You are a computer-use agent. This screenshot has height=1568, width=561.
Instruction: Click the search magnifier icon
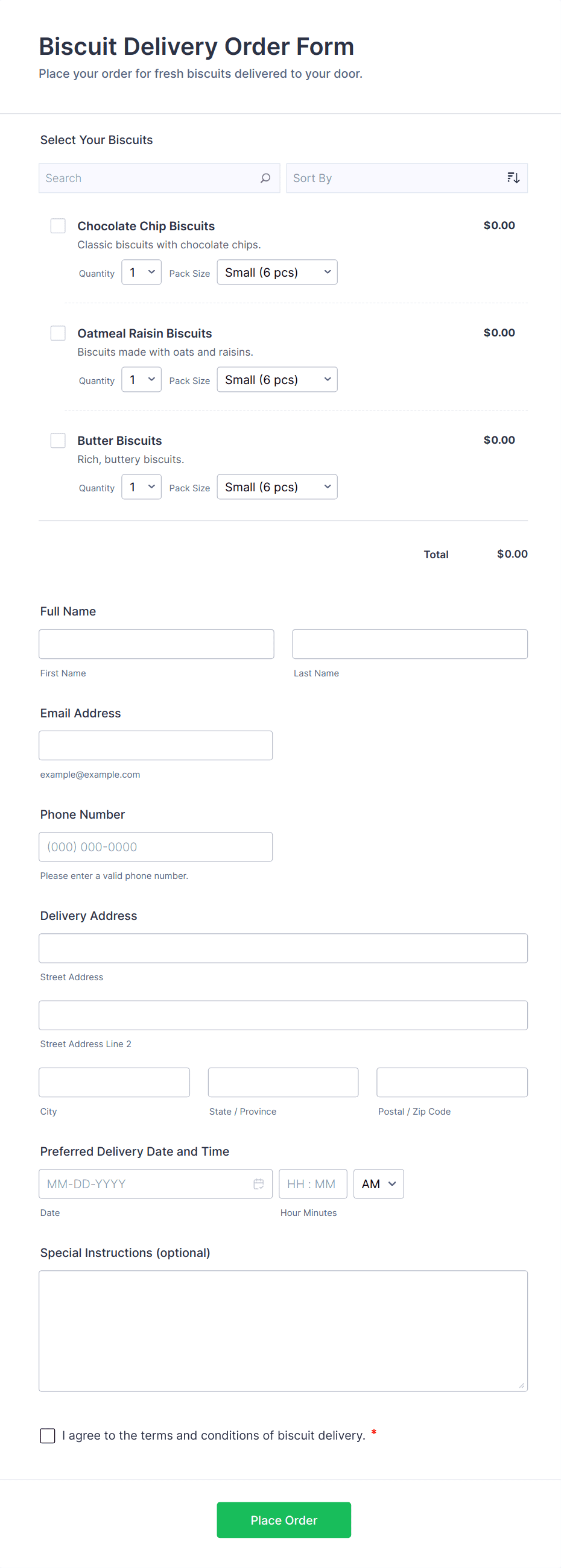click(265, 178)
